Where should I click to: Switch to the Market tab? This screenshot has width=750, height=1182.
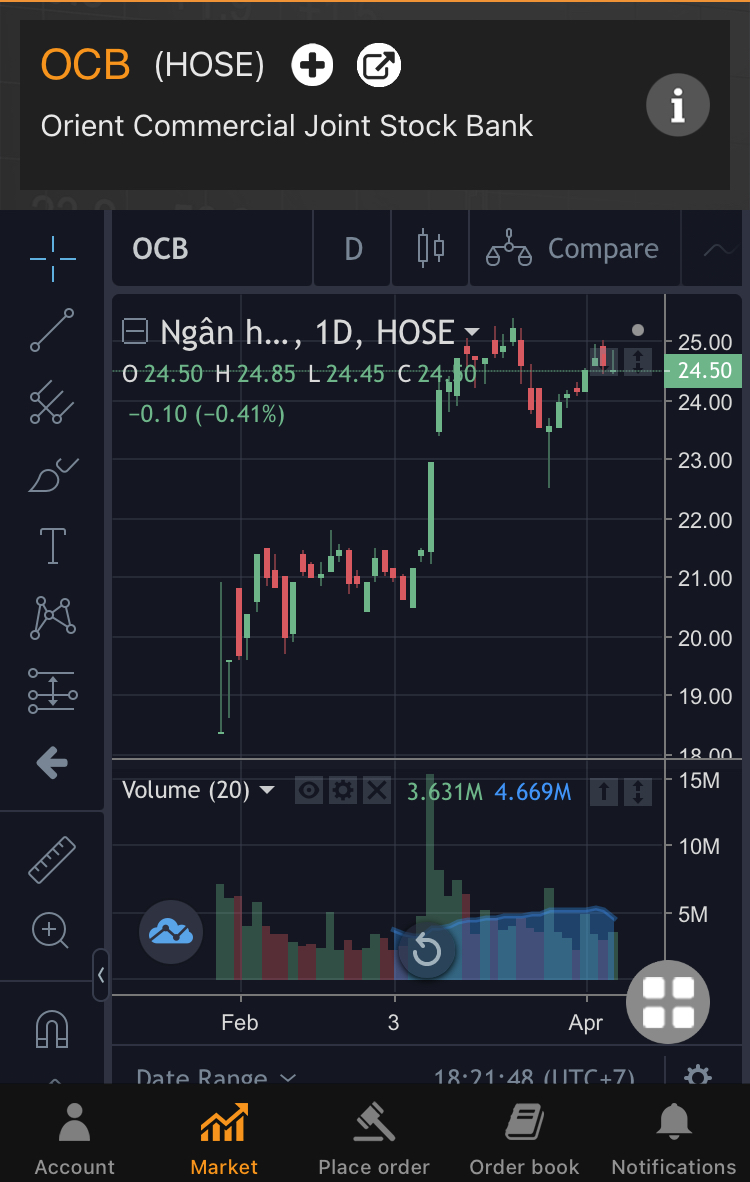pos(224,1137)
